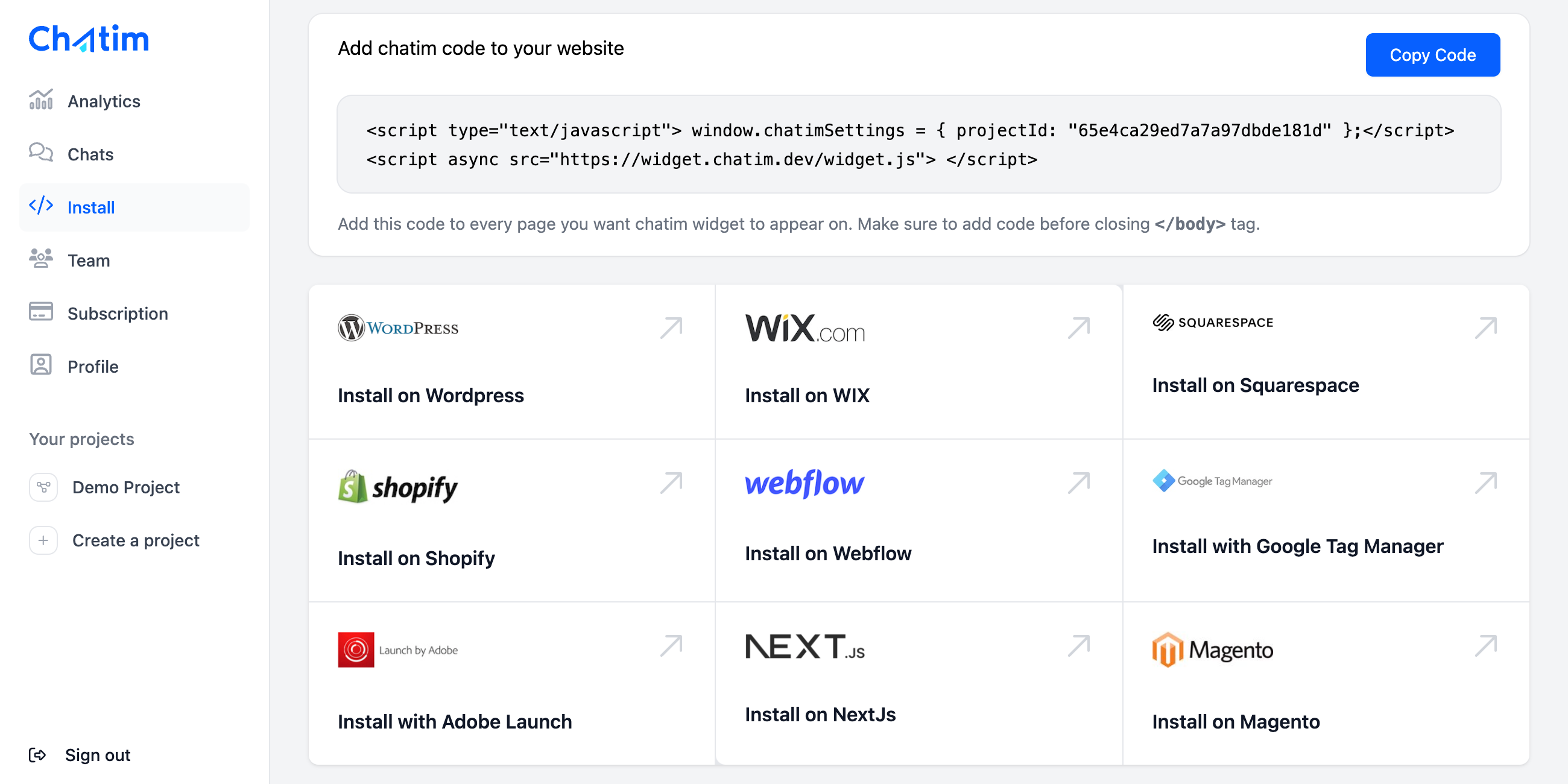Viewport: 1568px width, 784px height.
Task: Open Install on Shopify guide
Action: tap(512, 520)
